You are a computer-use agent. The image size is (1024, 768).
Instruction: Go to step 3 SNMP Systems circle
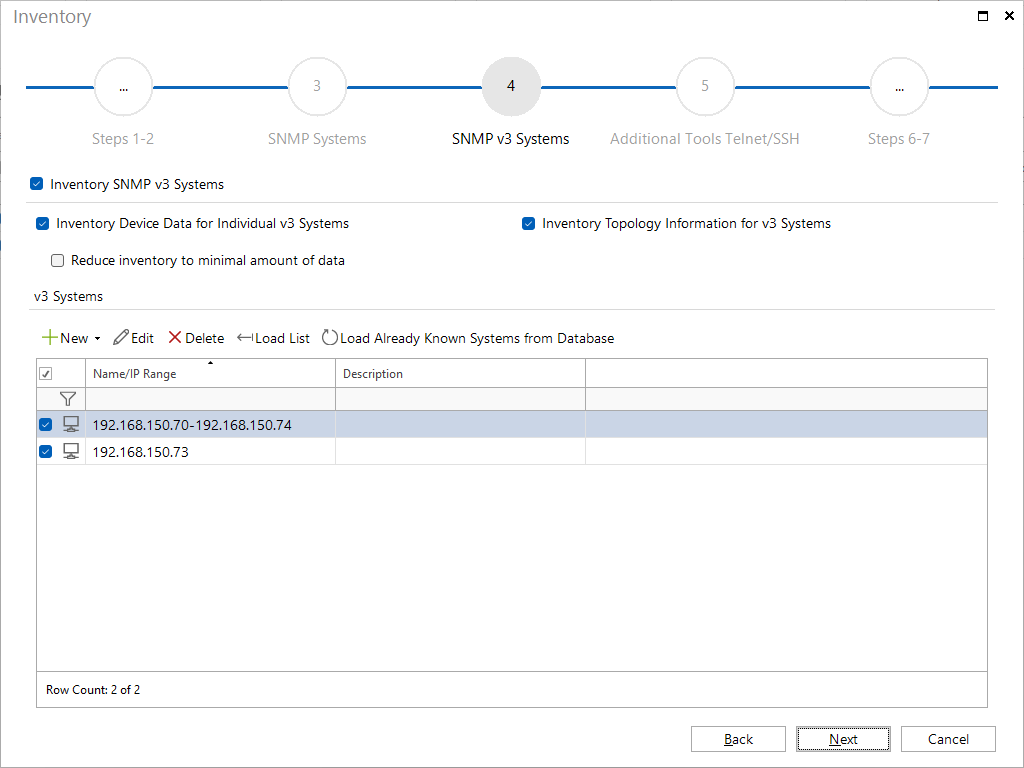click(x=317, y=86)
